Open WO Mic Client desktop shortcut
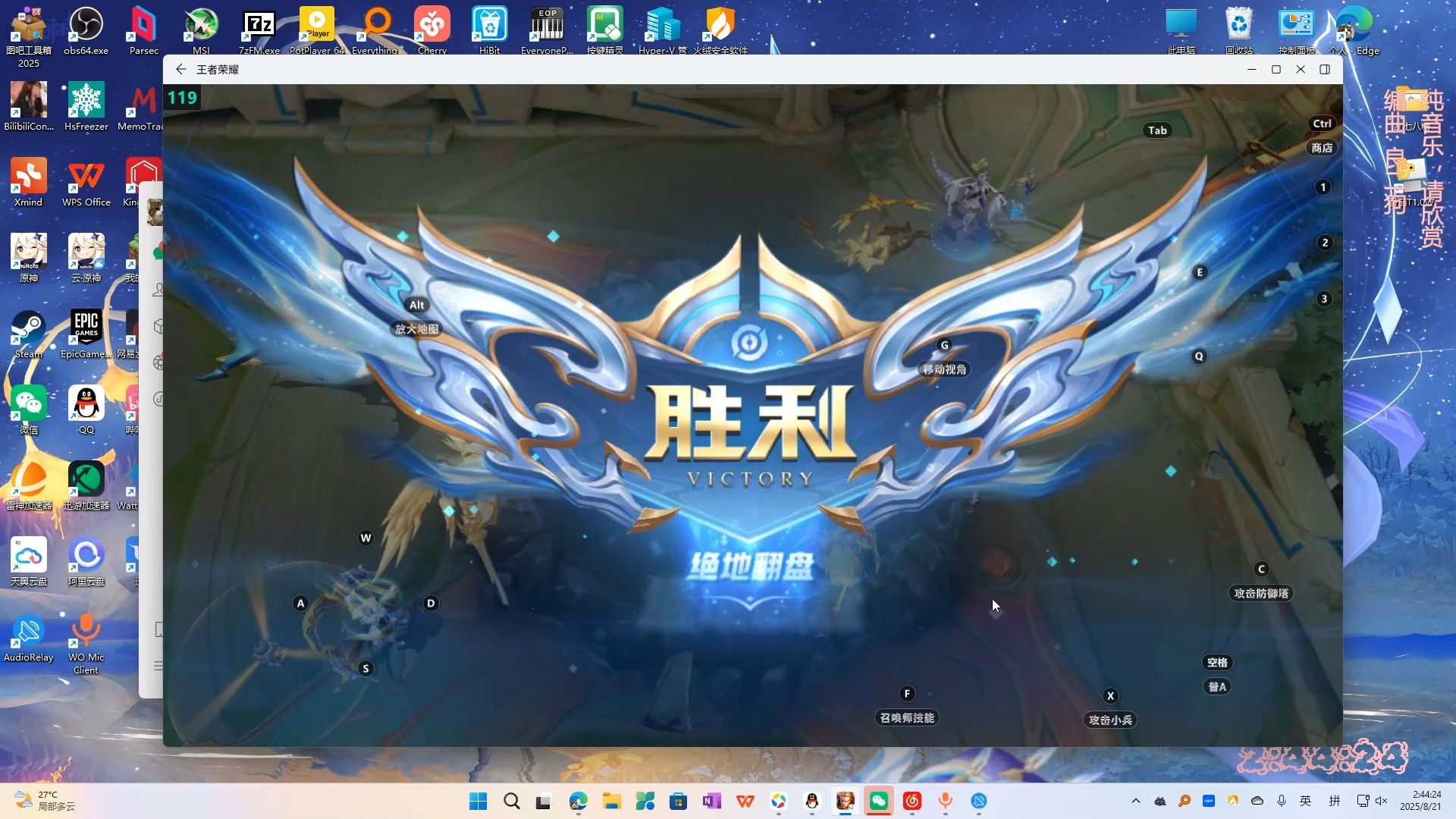Viewport: 1456px width, 819px height. (86, 645)
